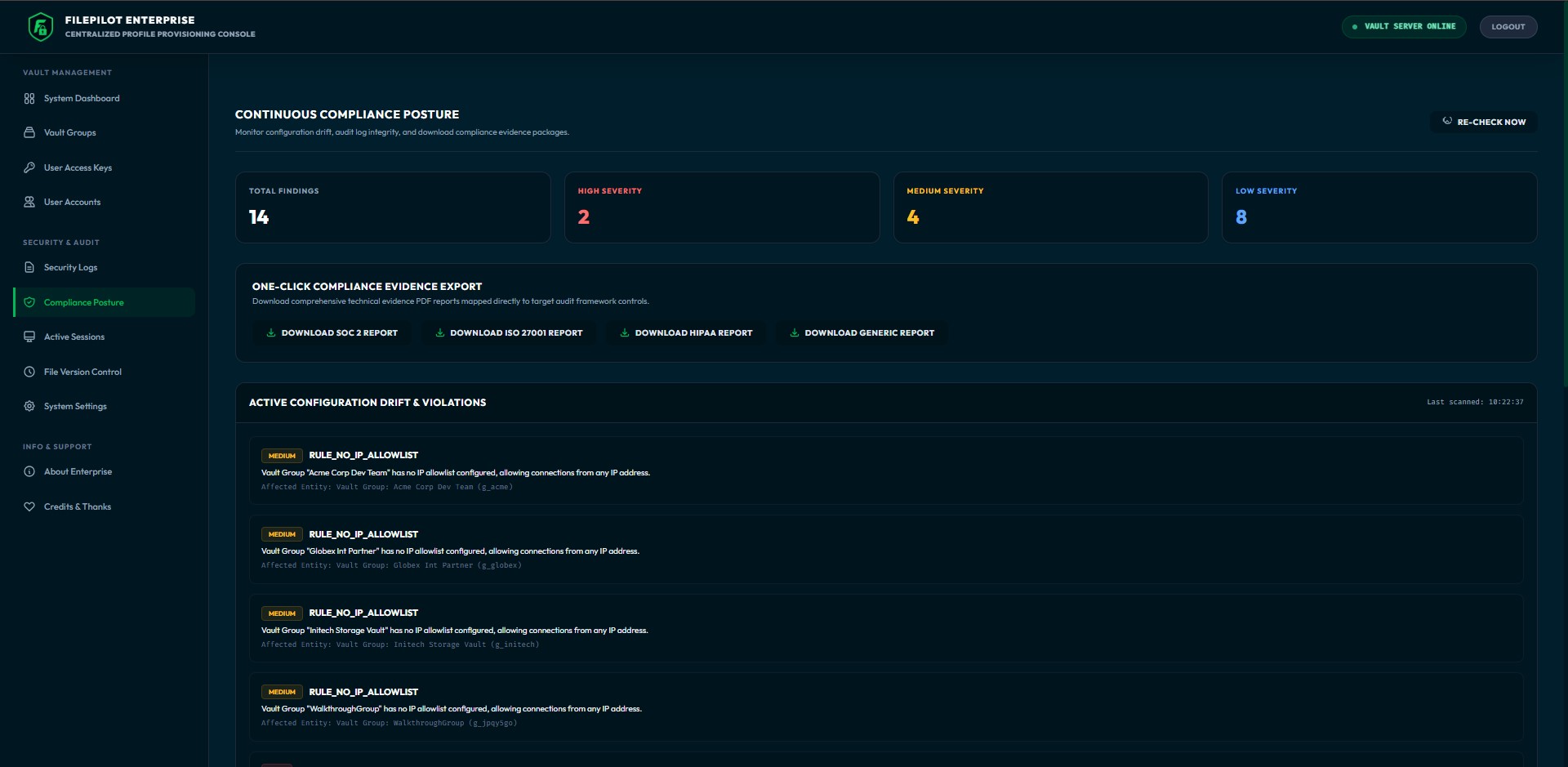Go to File Version Control
Screen dimensions: 1568x767
pyautogui.click(x=105, y=372)
